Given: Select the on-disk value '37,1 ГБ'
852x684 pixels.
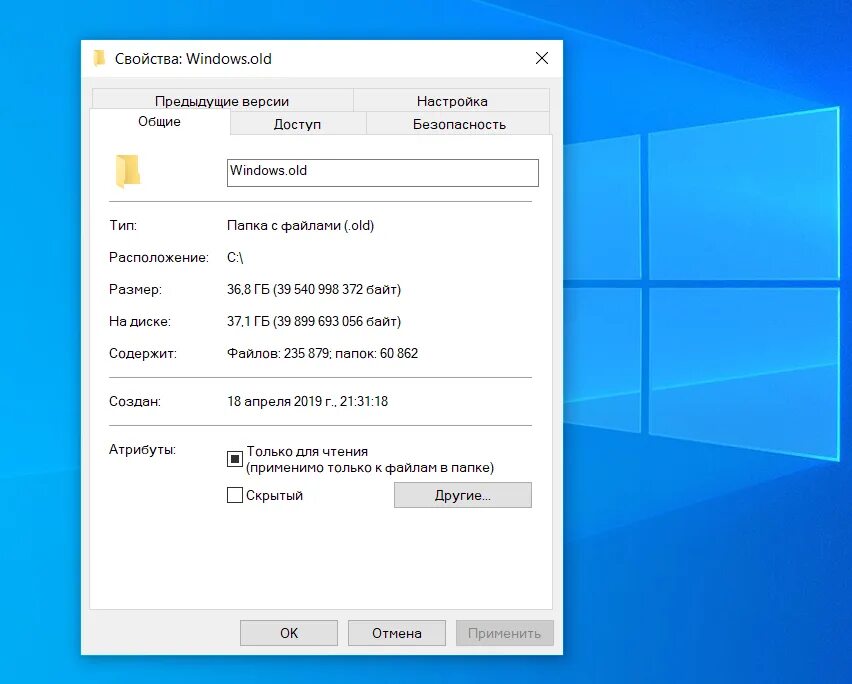Looking at the screenshot, I should pyautogui.click(x=248, y=321).
